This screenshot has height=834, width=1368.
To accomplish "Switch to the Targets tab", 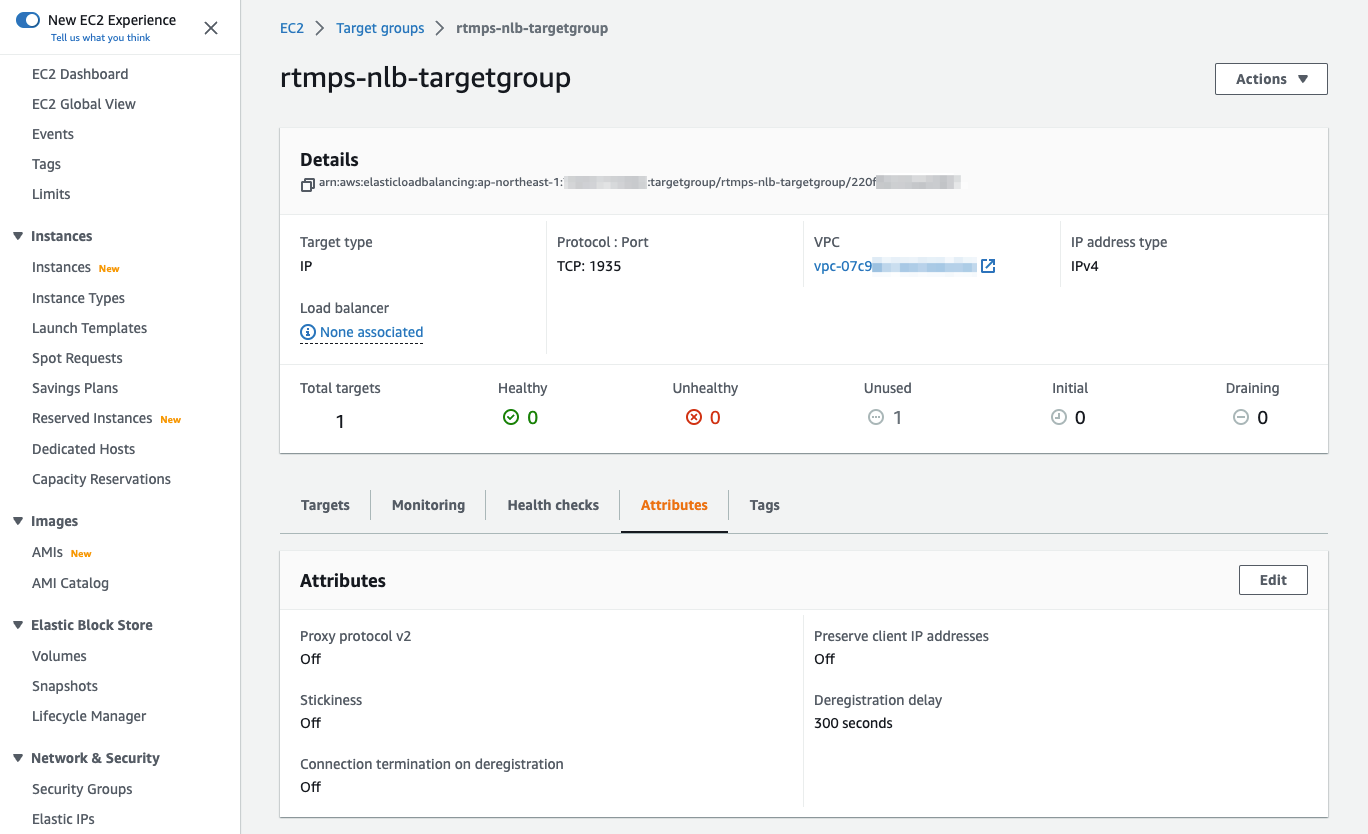I will 325,505.
